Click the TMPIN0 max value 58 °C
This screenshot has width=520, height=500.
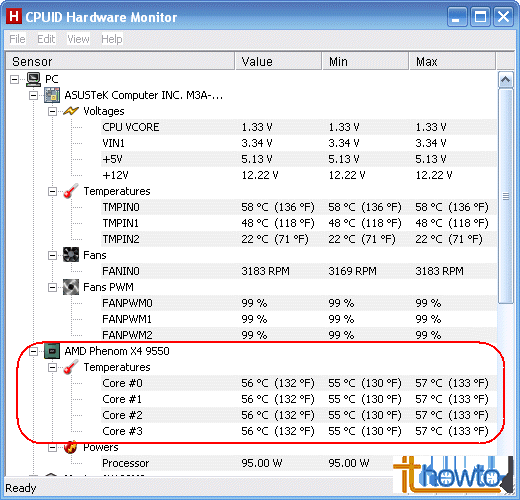pos(452,207)
